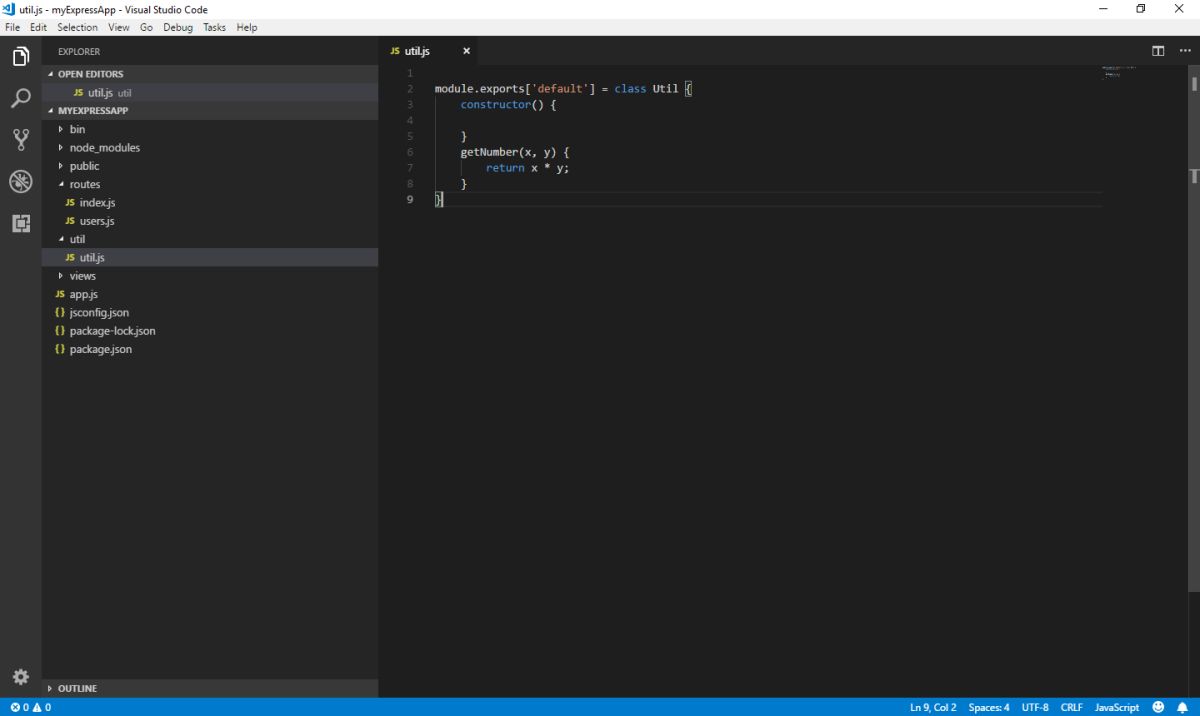The width and height of the screenshot is (1200, 716).
Task: Click the getNumber method name in code
Action: [x=489, y=152]
